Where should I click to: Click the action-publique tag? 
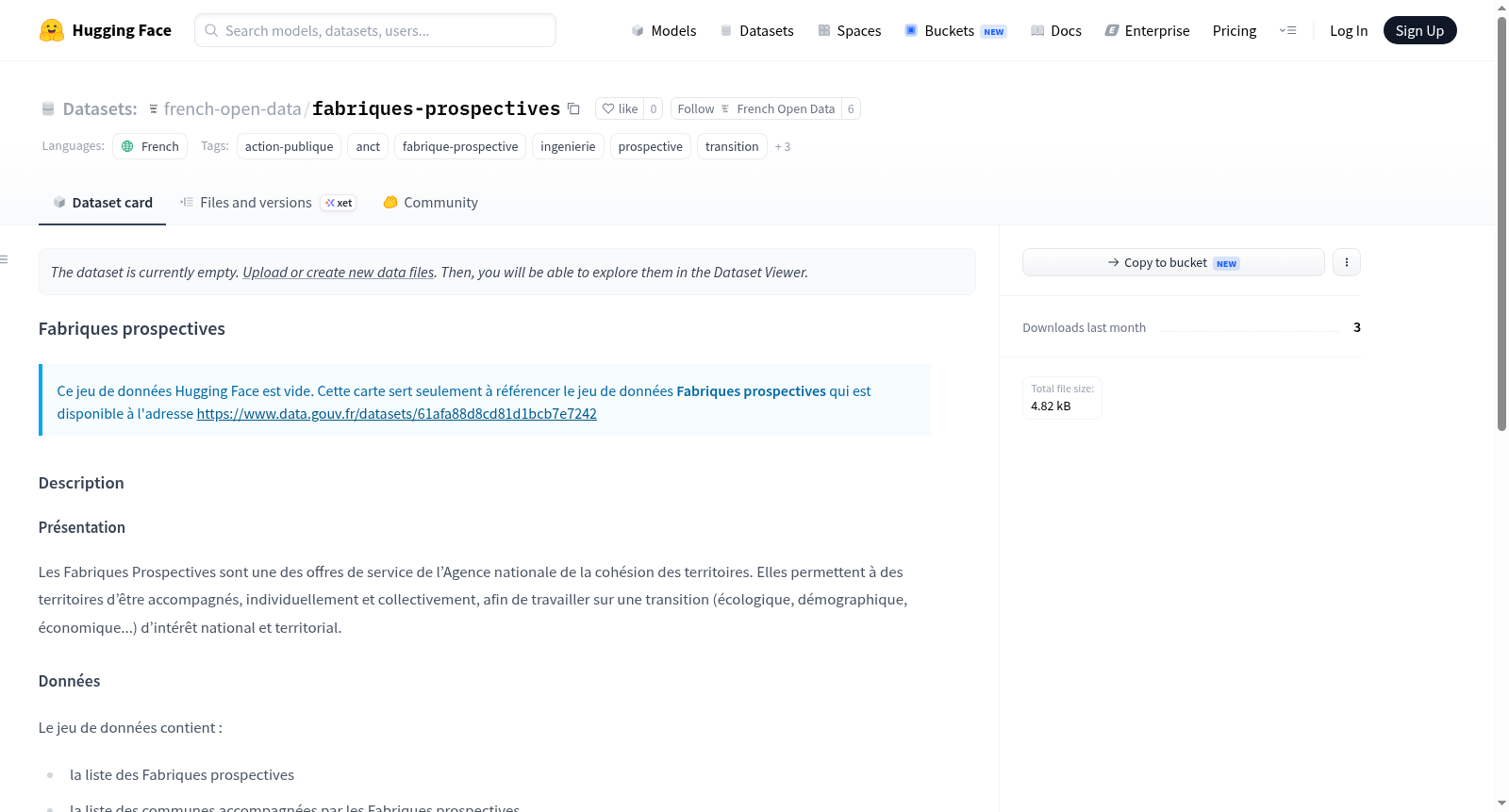pos(289,146)
